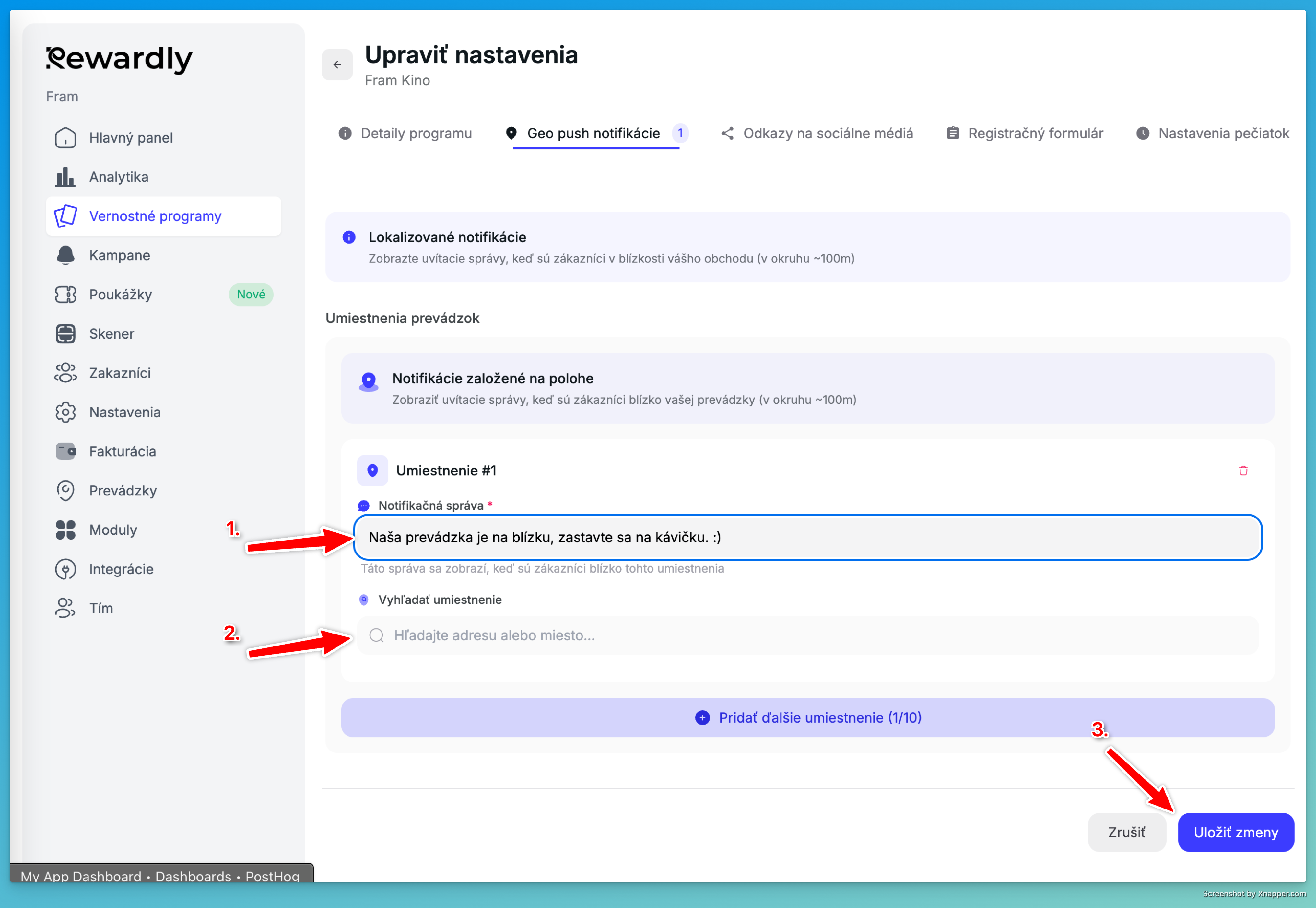Viewport: 1316px width, 908px height.
Task: Open Poukážky from the sidebar
Action: click(x=164, y=295)
